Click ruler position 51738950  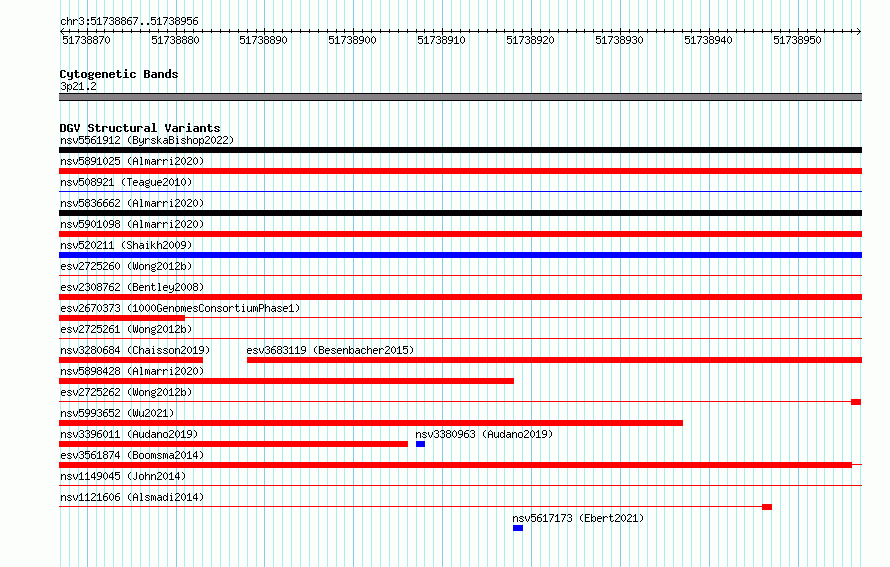pos(797,40)
